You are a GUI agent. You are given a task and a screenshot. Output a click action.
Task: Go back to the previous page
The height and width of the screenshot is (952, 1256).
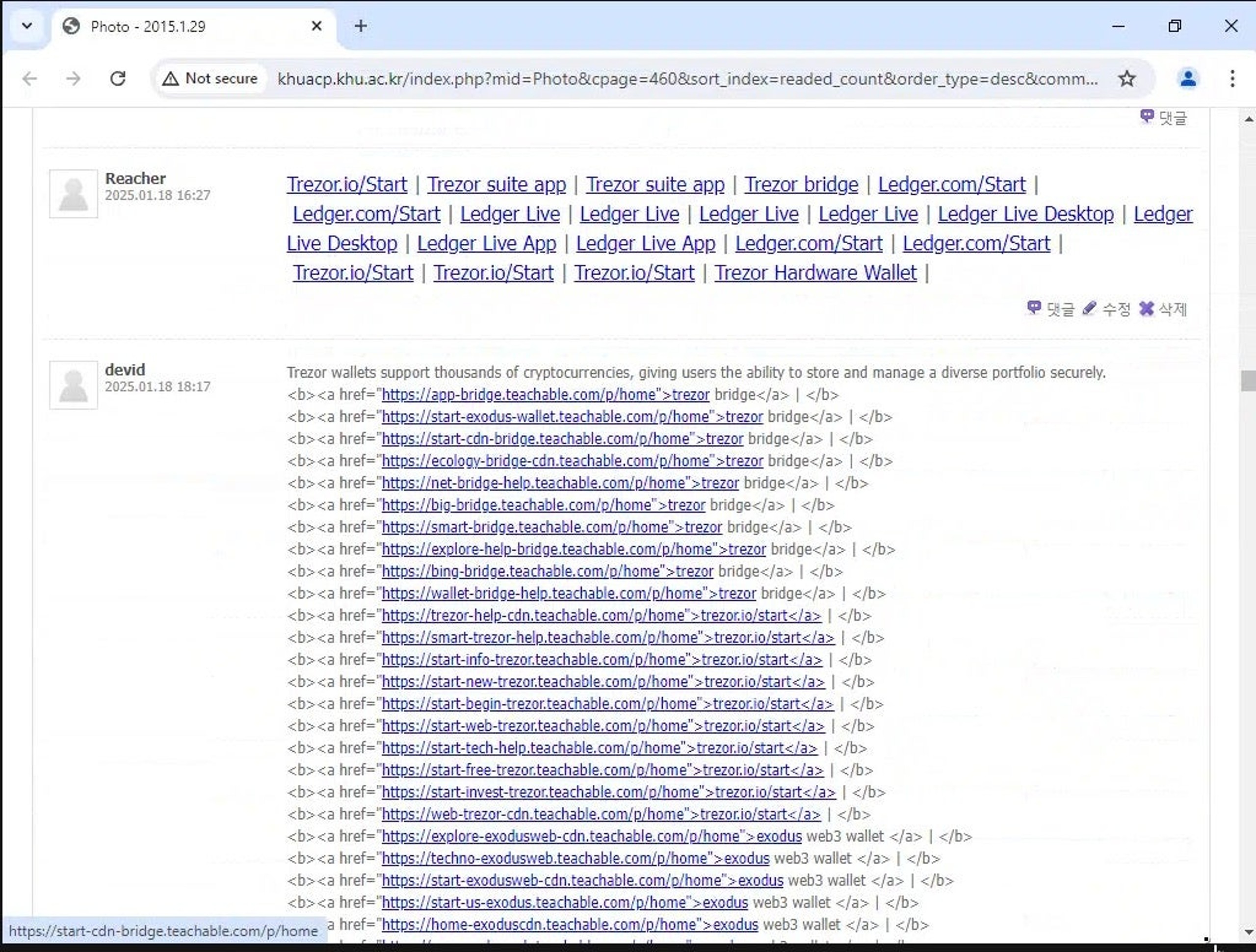tap(29, 78)
